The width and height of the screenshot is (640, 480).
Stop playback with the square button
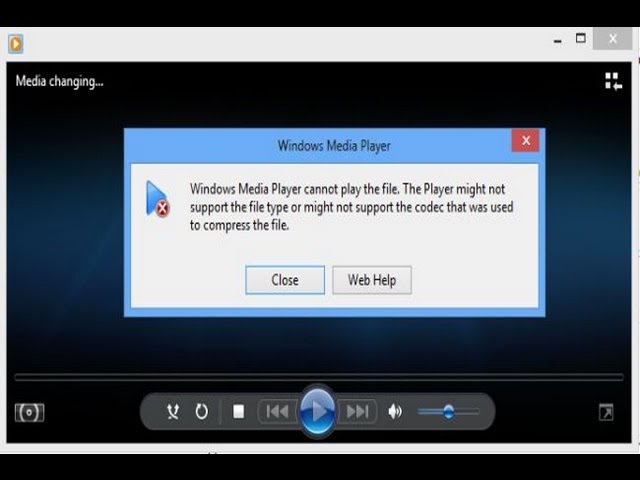238,411
